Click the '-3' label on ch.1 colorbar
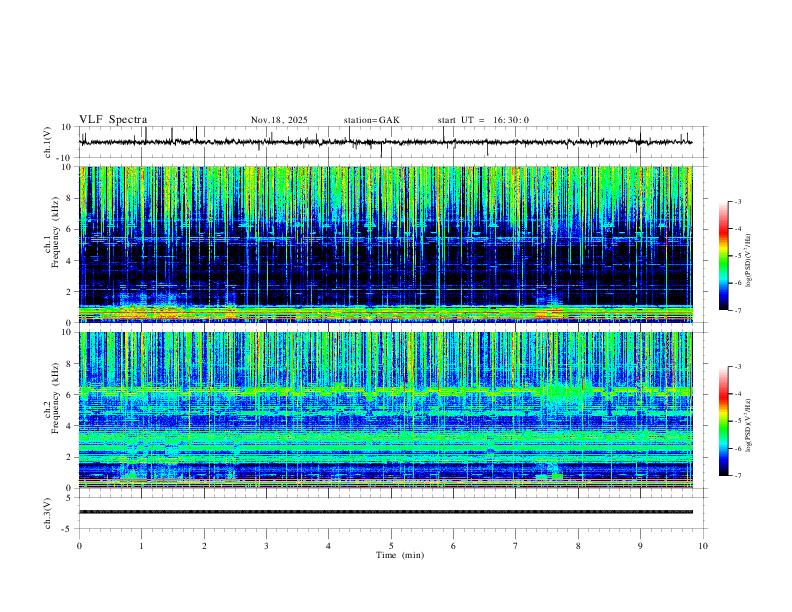 click(738, 201)
